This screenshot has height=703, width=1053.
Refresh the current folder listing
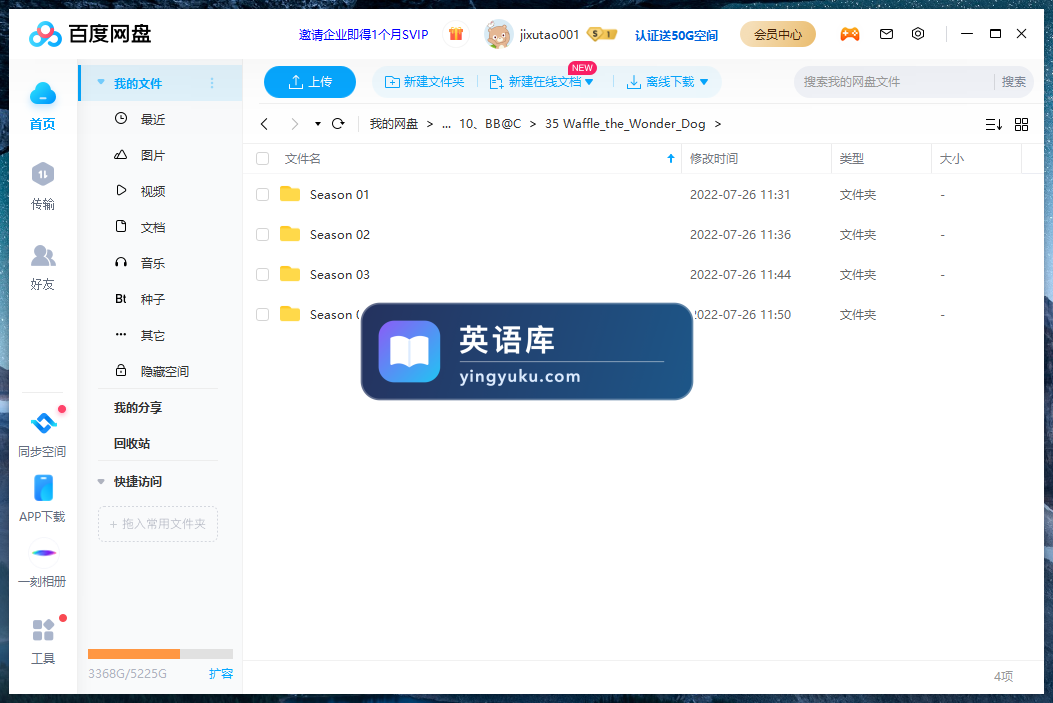pyautogui.click(x=338, y=124)
